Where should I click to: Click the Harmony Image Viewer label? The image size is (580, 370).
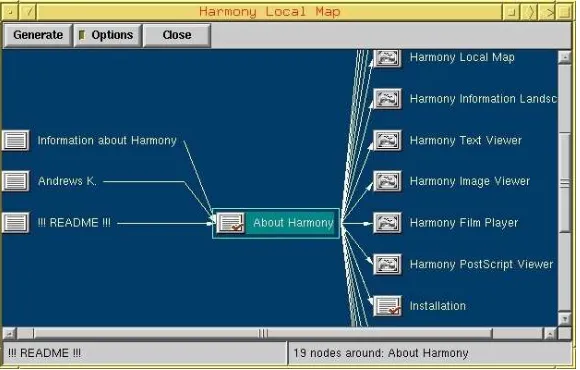(470, 181)
